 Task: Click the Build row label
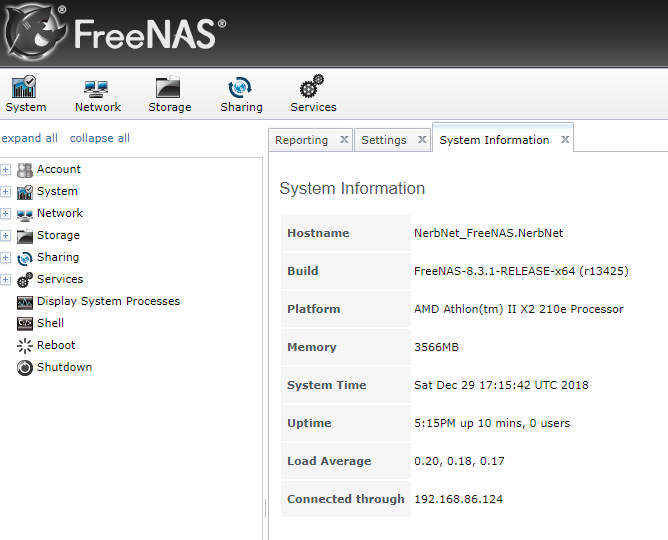[303, 271]
